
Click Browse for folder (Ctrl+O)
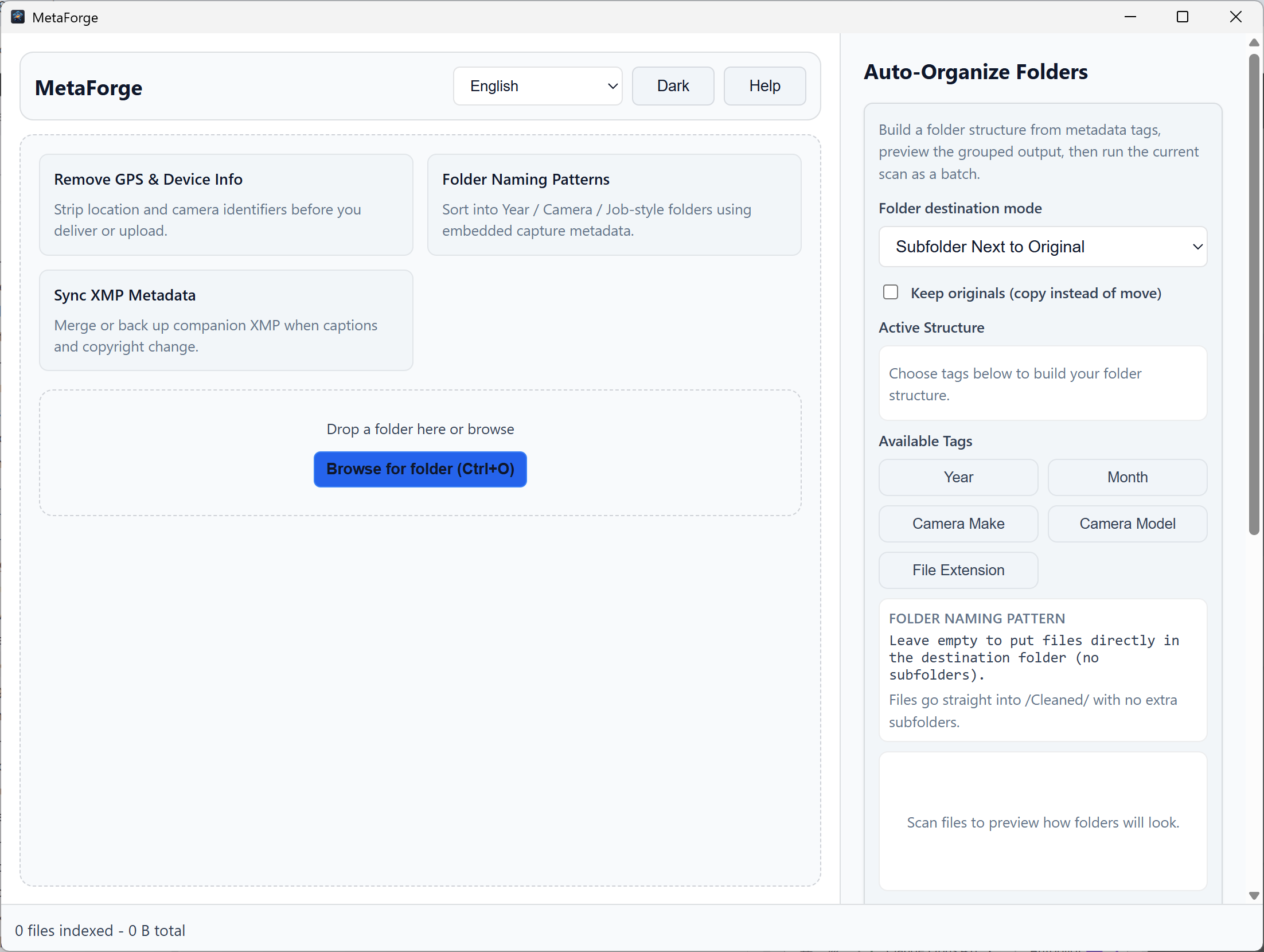point(420,469)
